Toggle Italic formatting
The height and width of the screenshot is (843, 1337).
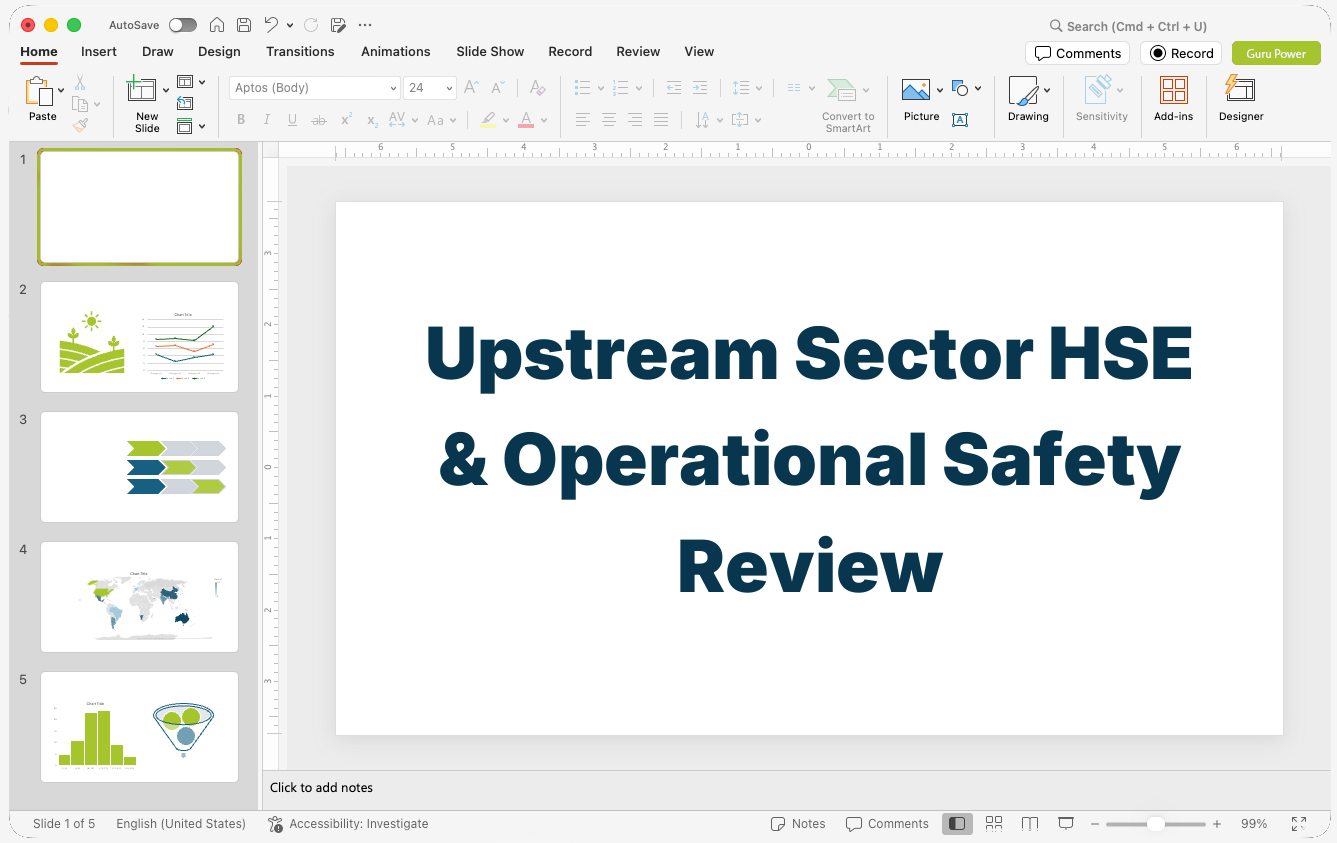[x=266, y=120]
